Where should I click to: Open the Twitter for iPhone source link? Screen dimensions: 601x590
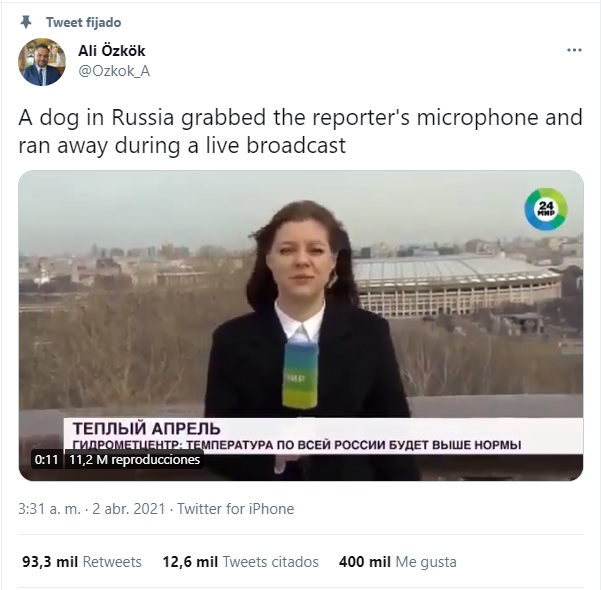[x=235, y=509]
